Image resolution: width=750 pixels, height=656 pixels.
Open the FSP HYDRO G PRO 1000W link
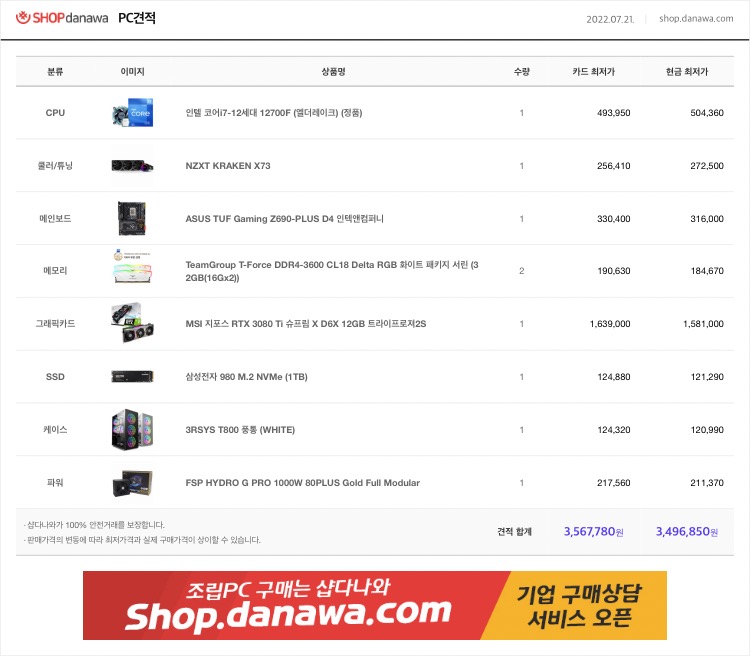[x=303, y=483]
